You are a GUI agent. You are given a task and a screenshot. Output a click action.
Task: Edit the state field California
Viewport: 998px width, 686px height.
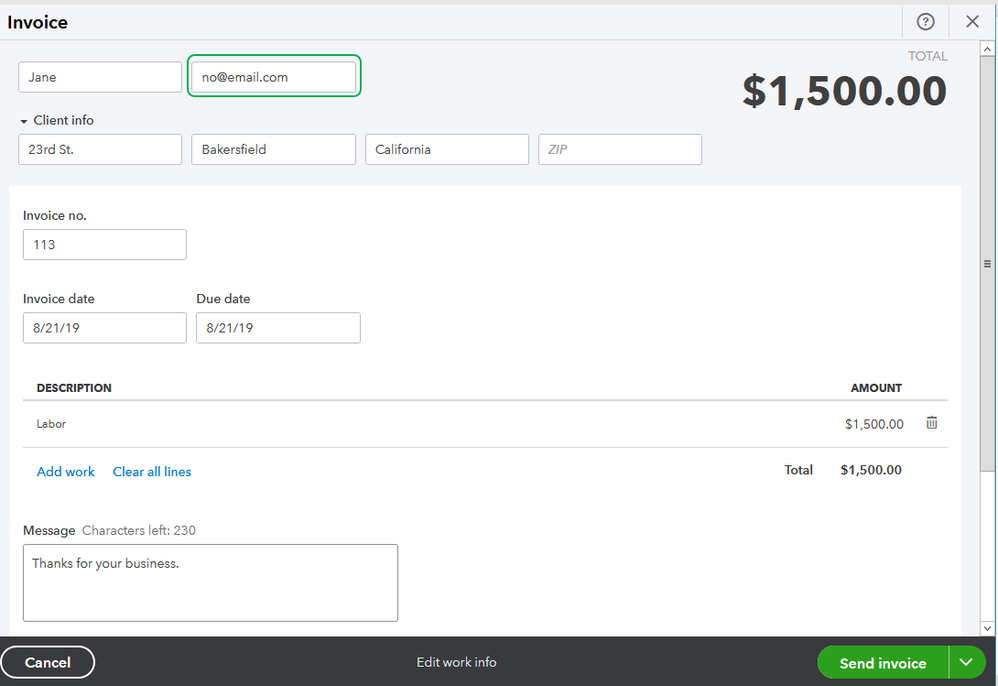pyautogui.click(x=447, y=150)
